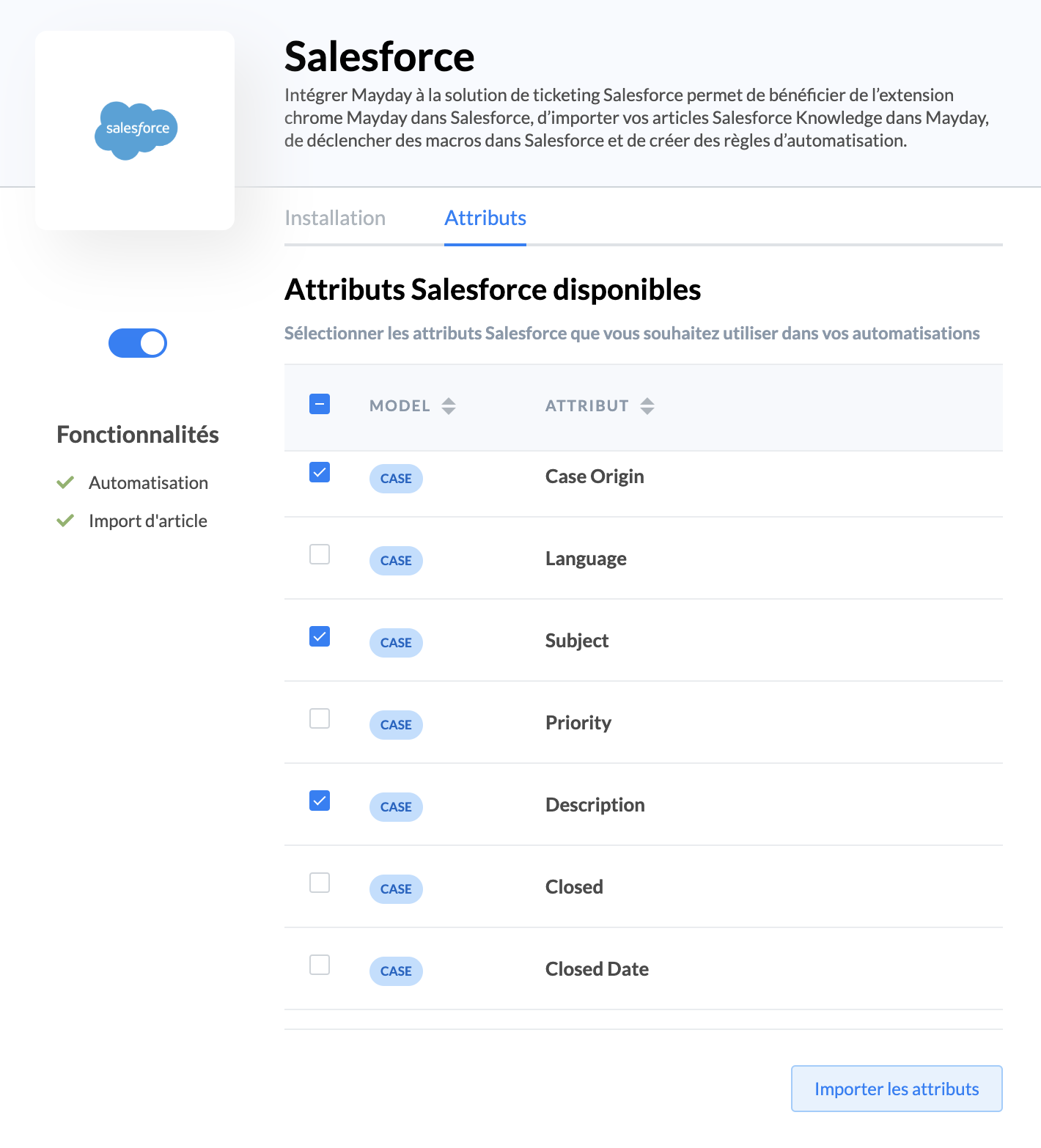Click the CASE badge beside Case Origin
This screenshot has width=1041, height=1148.
(x=396, y=479)
